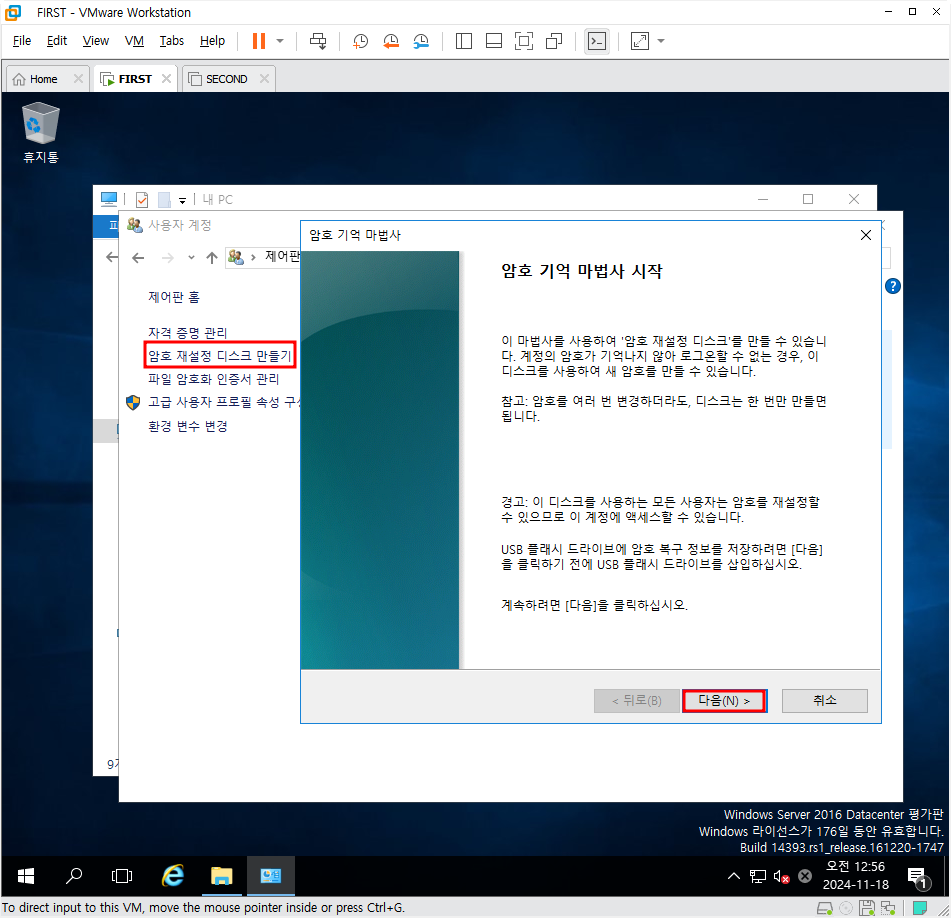Open quick access toolbar dropdown in My PC
The image size is (951, 918).
coord(182,201)
